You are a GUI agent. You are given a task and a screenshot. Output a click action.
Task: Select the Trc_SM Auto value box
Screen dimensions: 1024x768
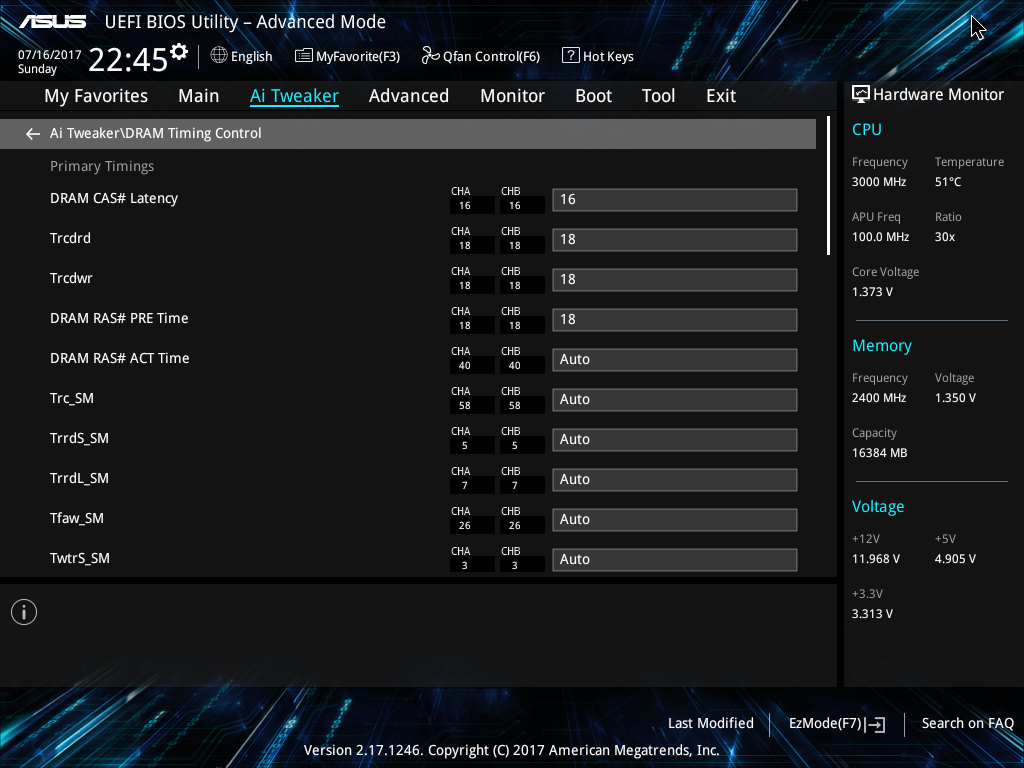coord(675,400)
